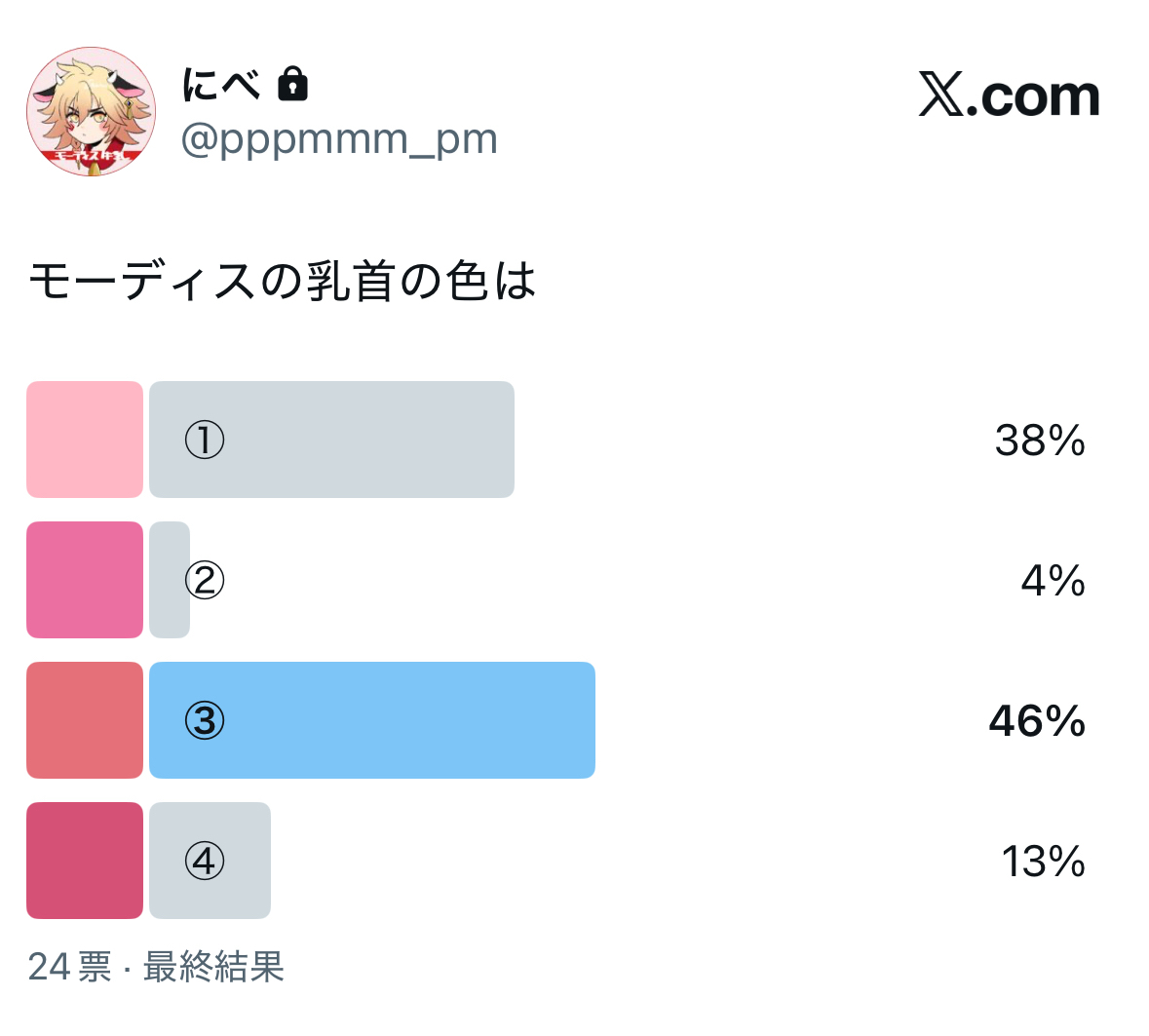The image size is (1149, 1036).
Task: Open the @pppmmm_pm handle link
Action: pyautogui.click(x=339, y=139)
